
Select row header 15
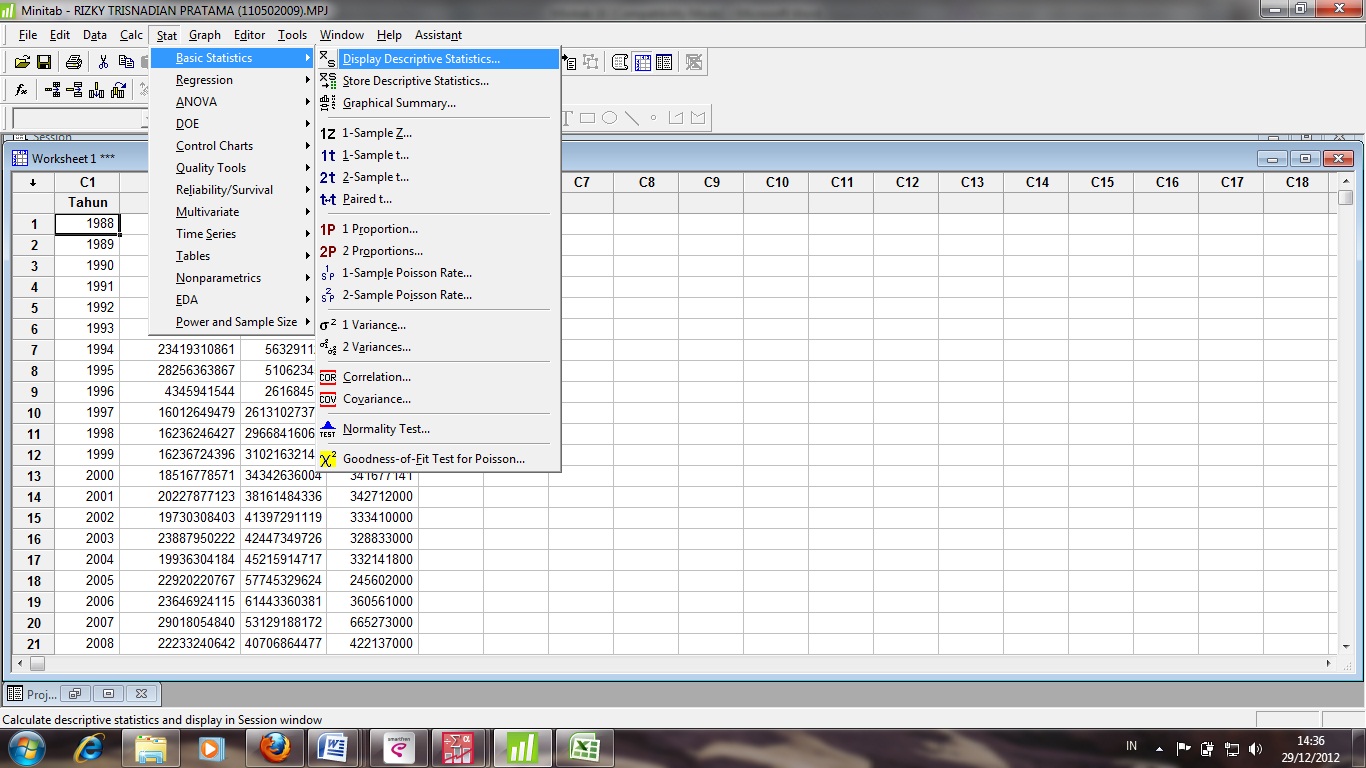click(x=34, y=518)
